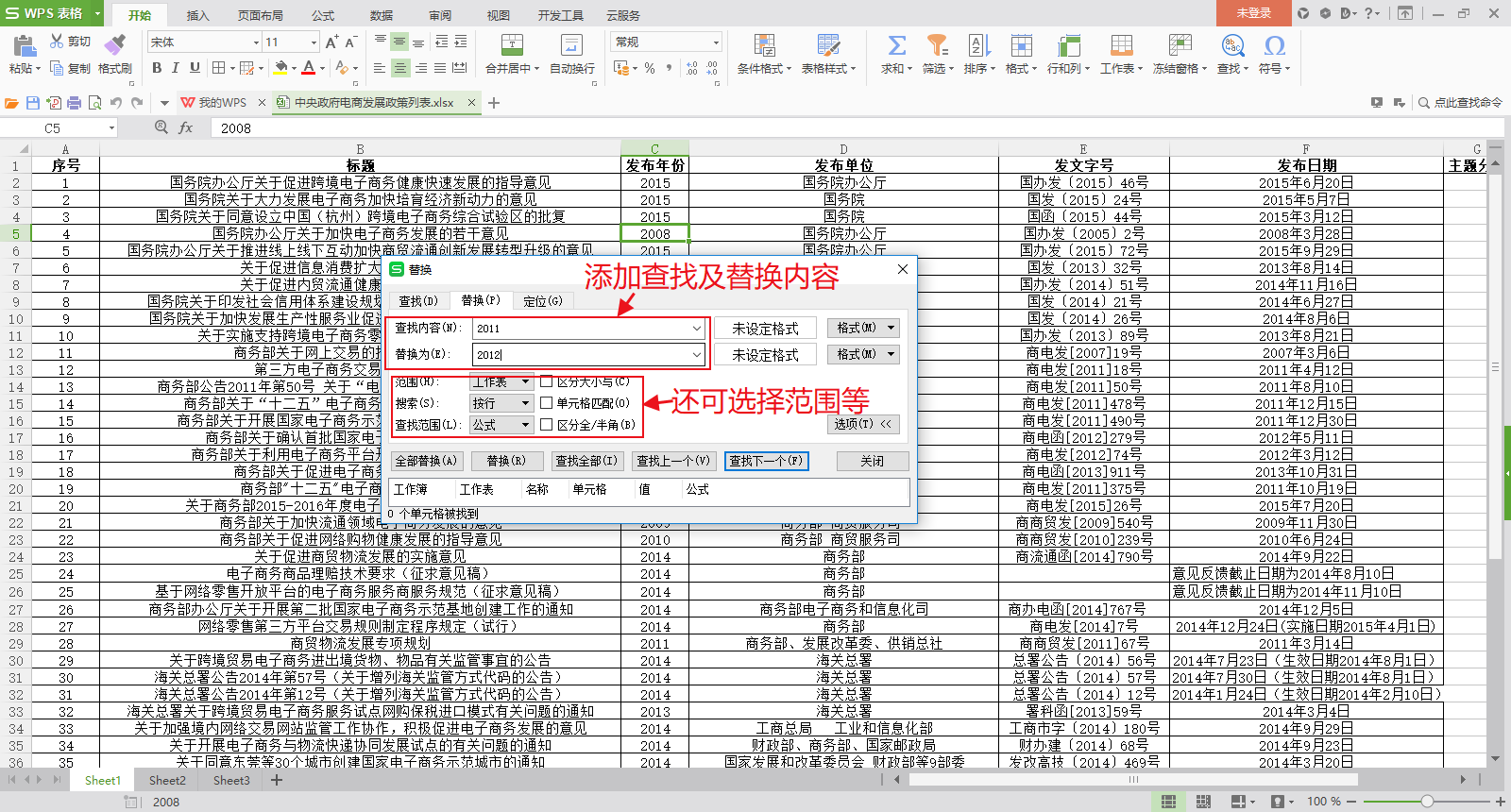Open the Symbol (符号) icon
This screenshot has height=812, width=1511.
pyautogui.click(x=1274, y=46)
